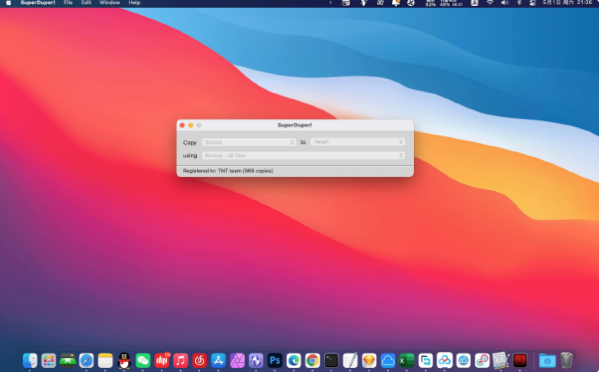Open the Target drive dropdown after 'to'
The height and width of the screenshot is (372, 599).
358,142
